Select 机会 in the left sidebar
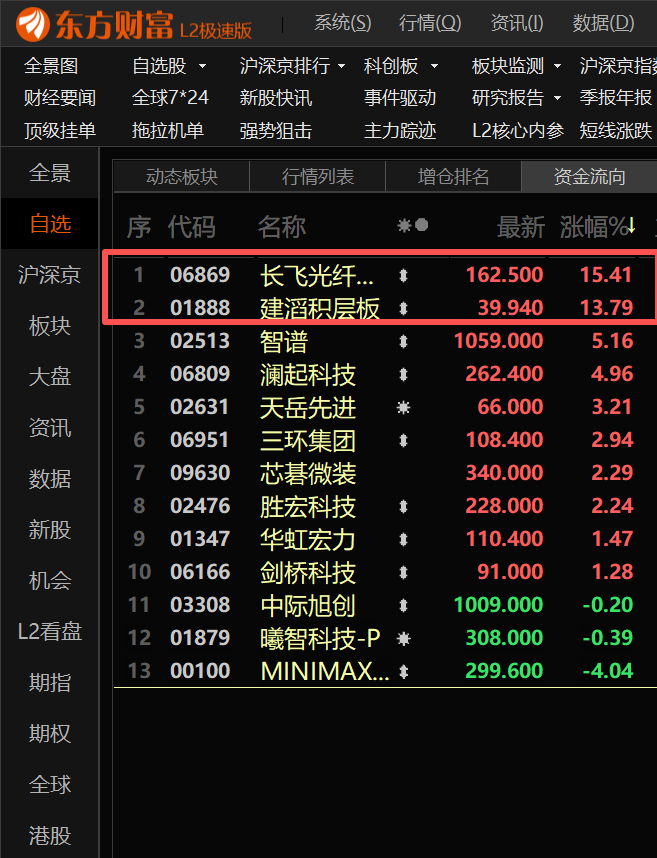Viewport: 657px width, 858px height. pos(50,581)
